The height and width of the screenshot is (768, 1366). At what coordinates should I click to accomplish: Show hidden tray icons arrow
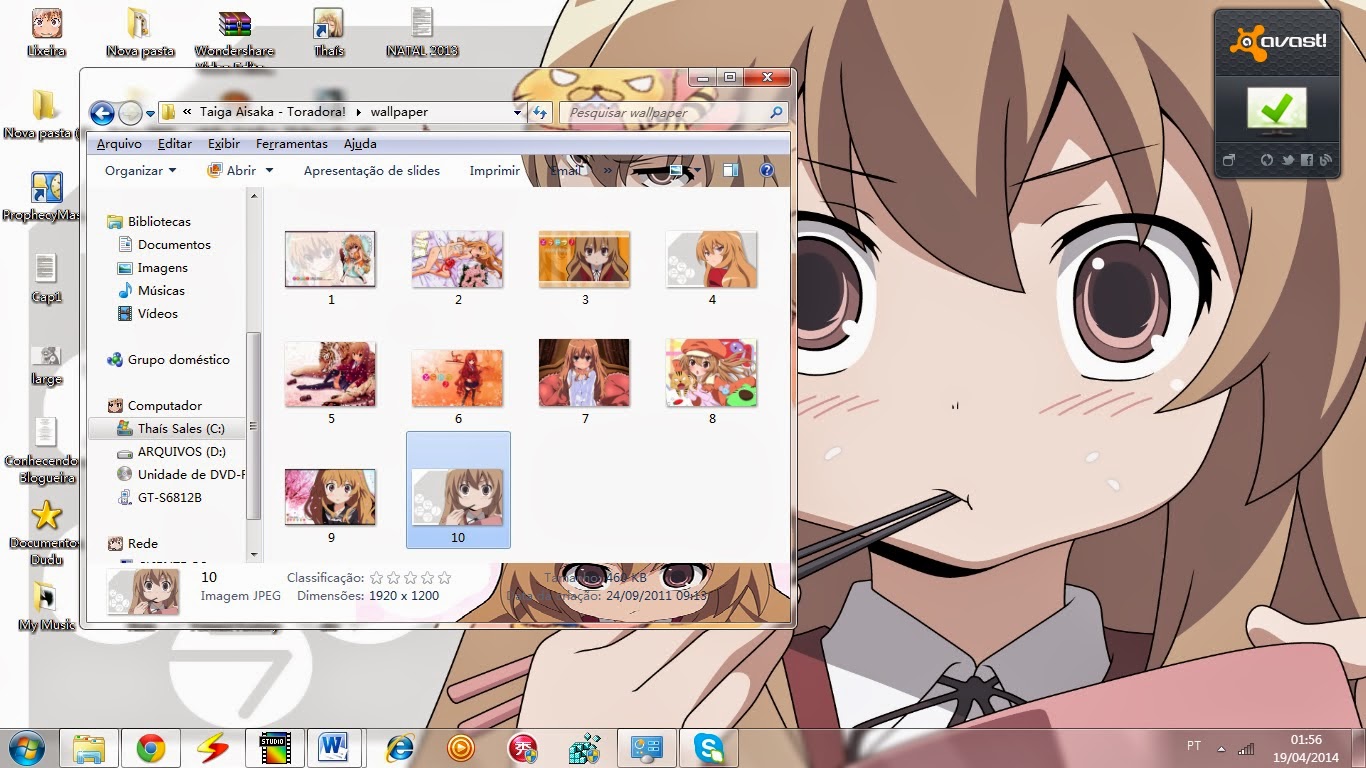pos(1221,748)
